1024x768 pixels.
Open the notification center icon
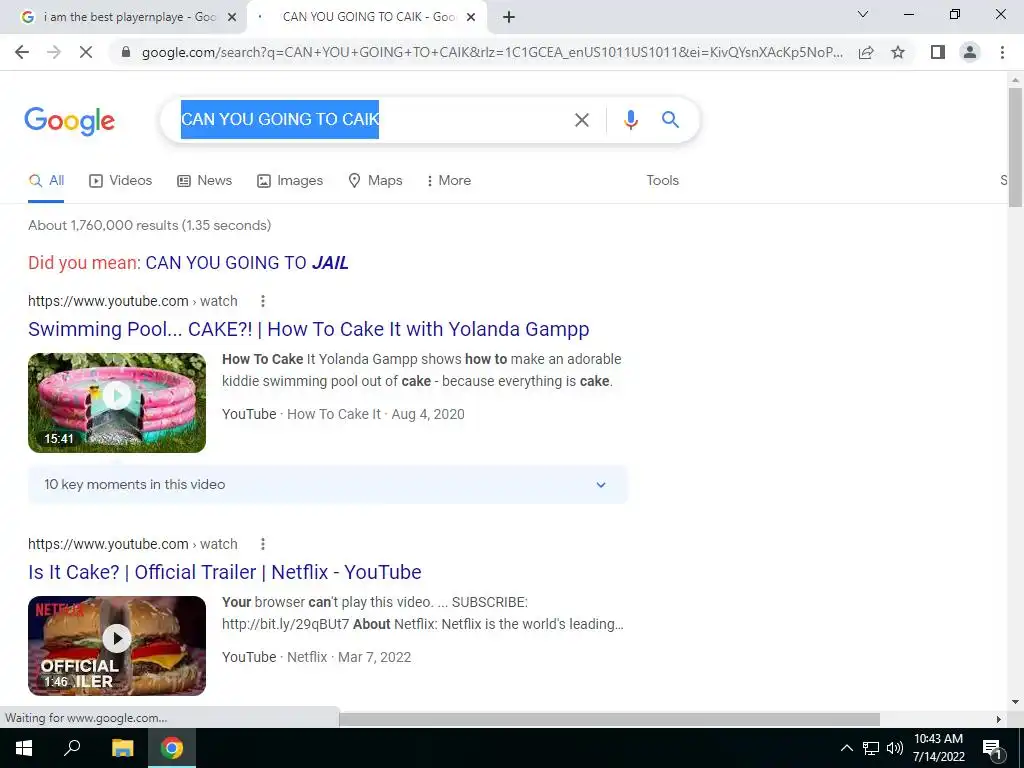coord(993,748)
